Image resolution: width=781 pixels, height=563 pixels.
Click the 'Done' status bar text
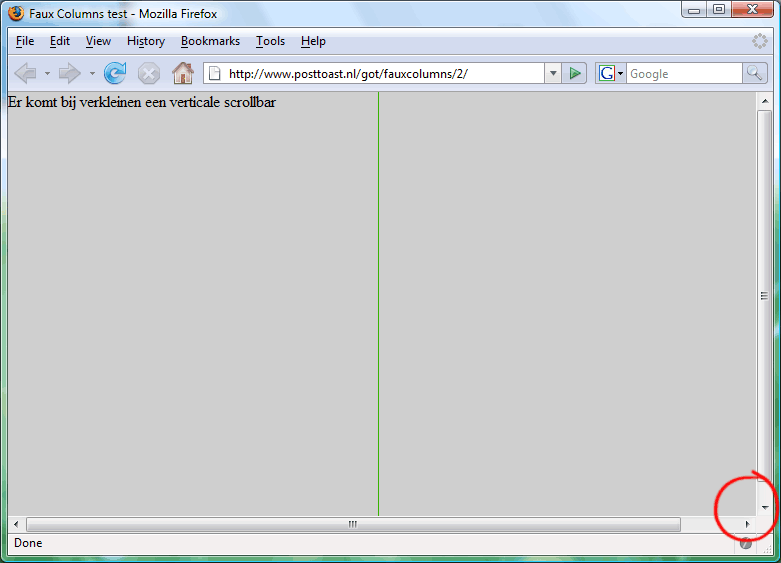pyautogui.click(x=28, y=543)
